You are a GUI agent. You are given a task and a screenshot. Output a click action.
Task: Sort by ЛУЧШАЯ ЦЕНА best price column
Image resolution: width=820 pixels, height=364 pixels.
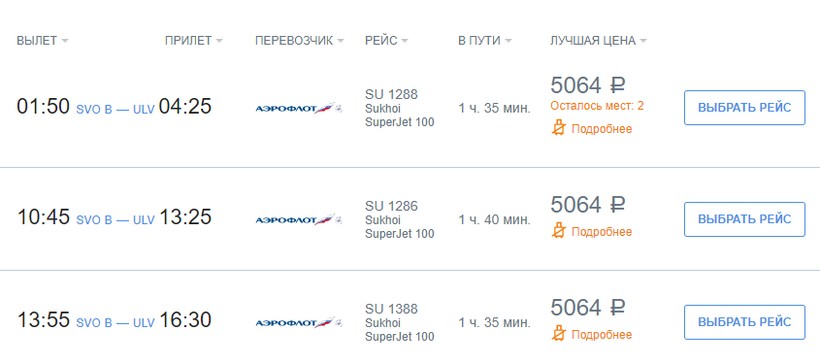coord(598,41)
